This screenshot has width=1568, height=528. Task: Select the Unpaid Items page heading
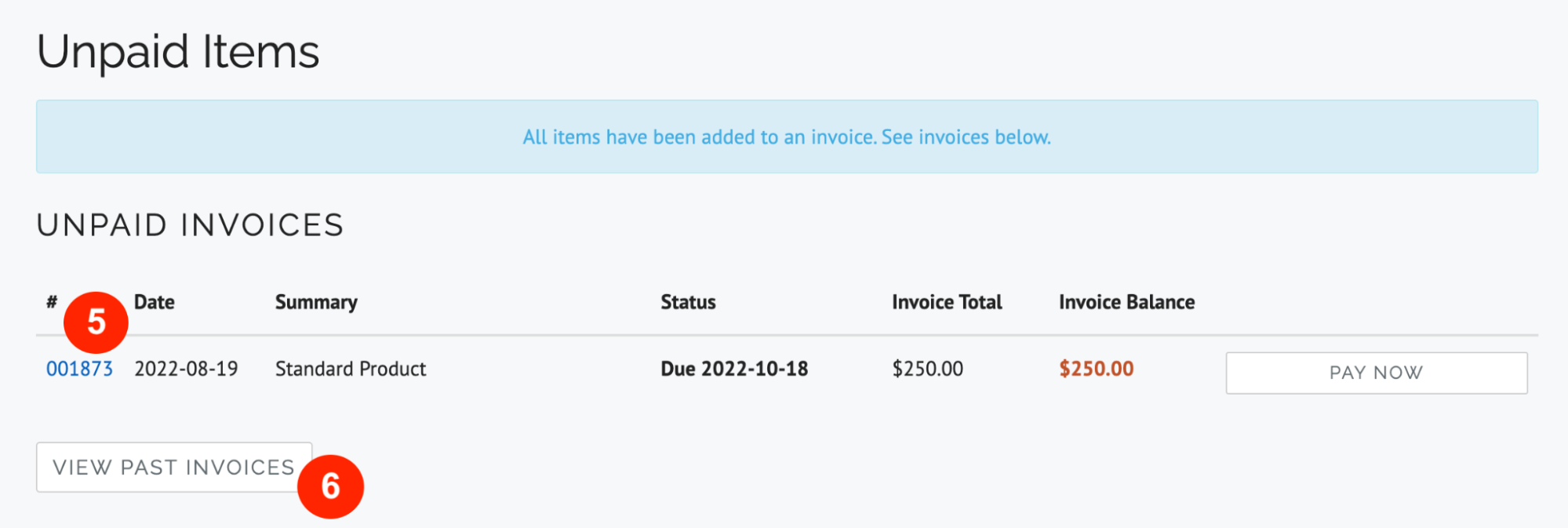180,51
